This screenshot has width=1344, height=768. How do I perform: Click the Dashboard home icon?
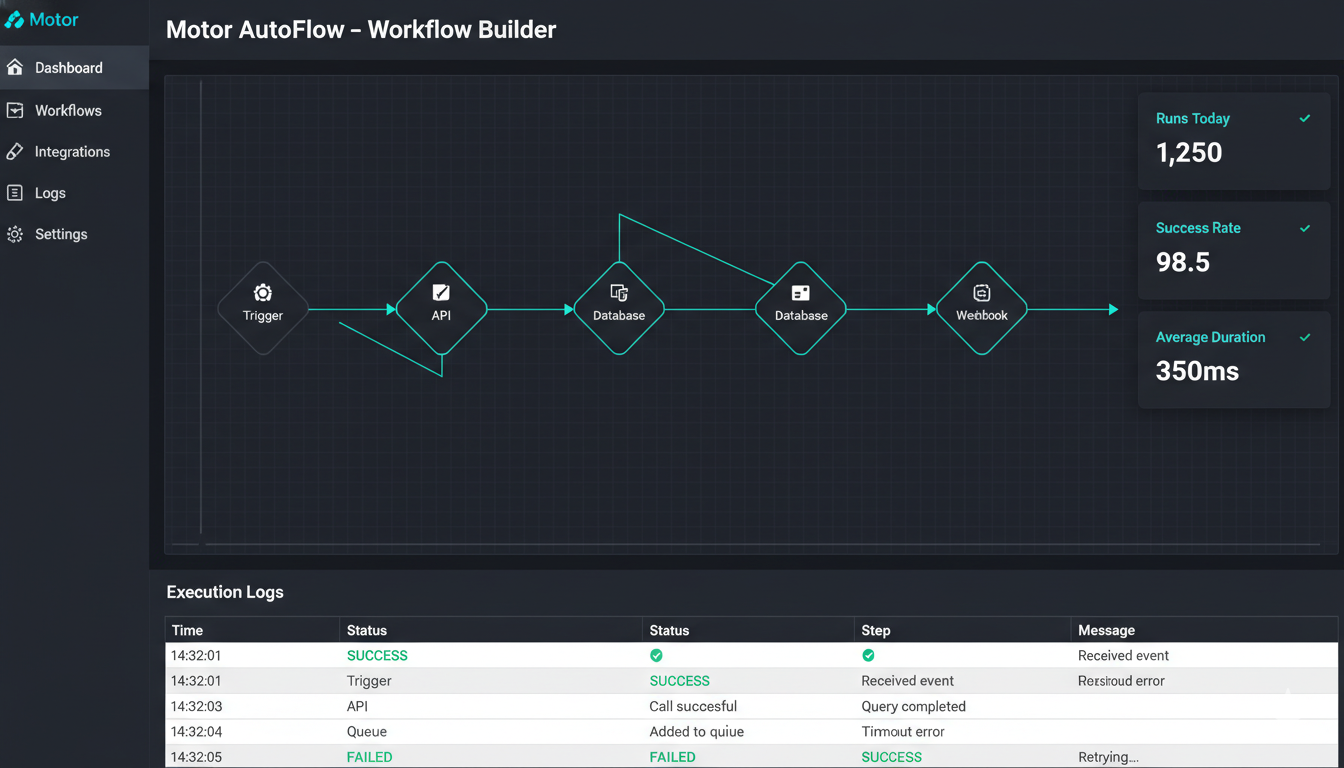point(15,68)
